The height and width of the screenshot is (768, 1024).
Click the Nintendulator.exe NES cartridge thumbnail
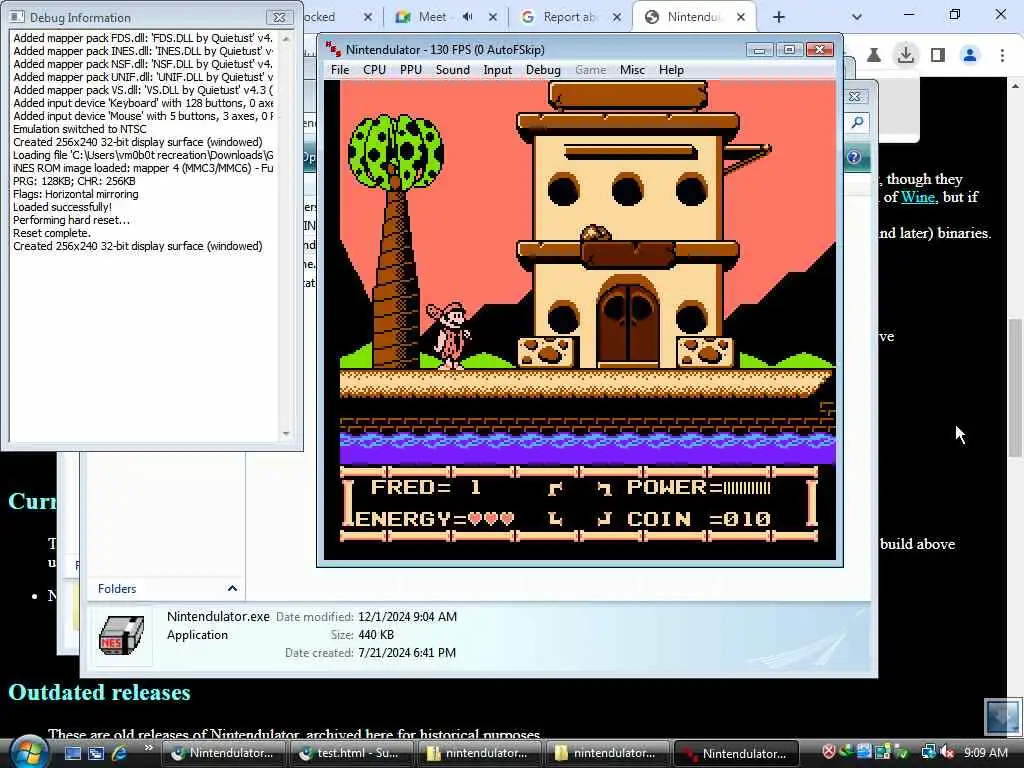(x=121, y=635)
